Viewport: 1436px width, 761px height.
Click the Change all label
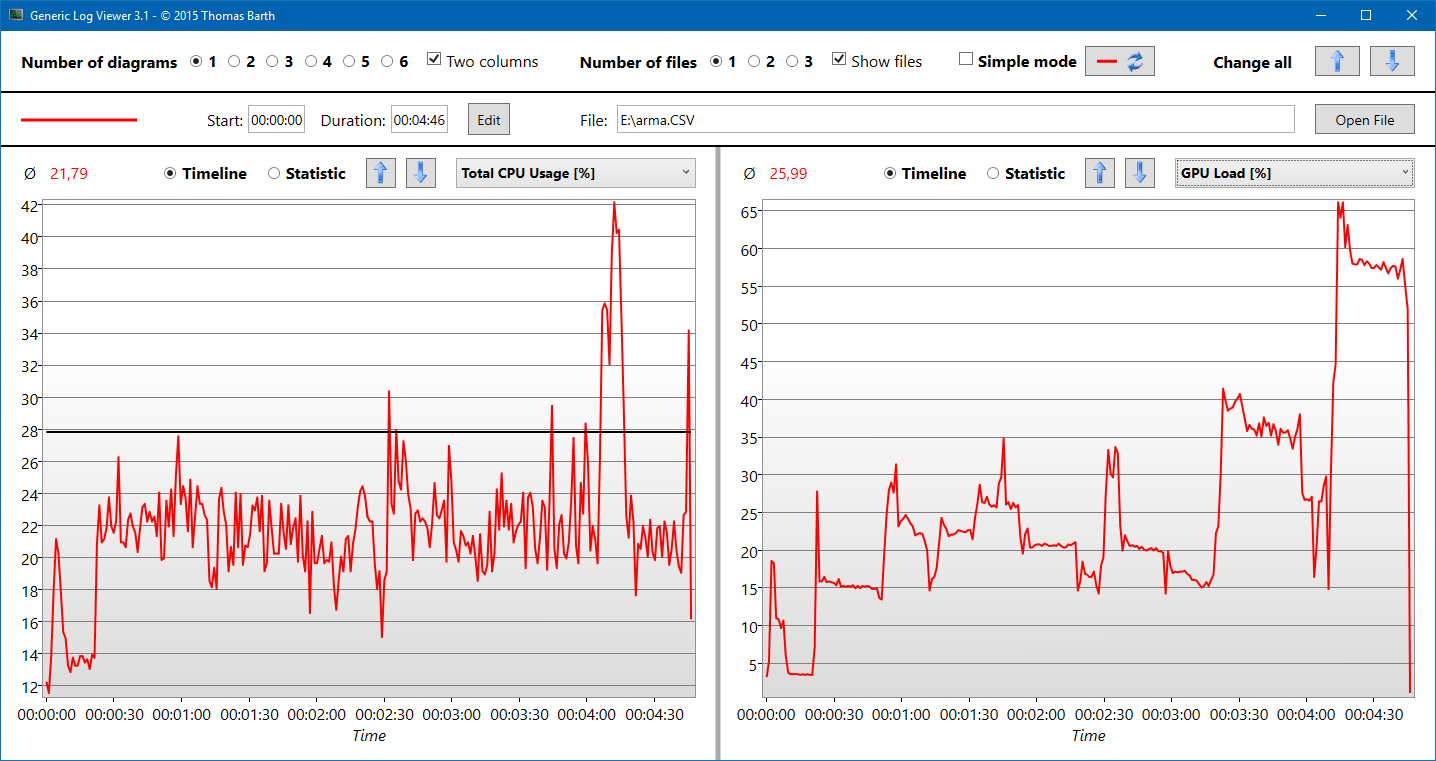(x=1253, y=62)
